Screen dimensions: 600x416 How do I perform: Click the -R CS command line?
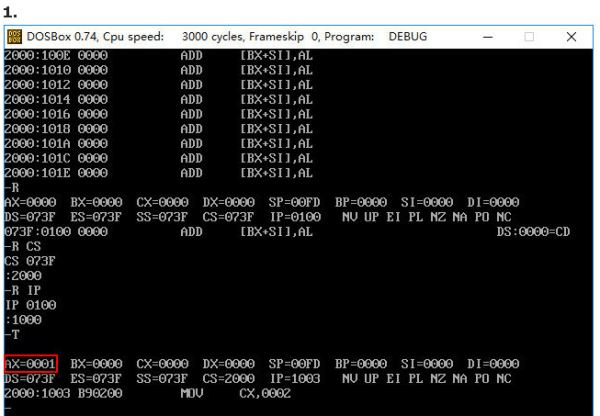[x=23, y=246]
